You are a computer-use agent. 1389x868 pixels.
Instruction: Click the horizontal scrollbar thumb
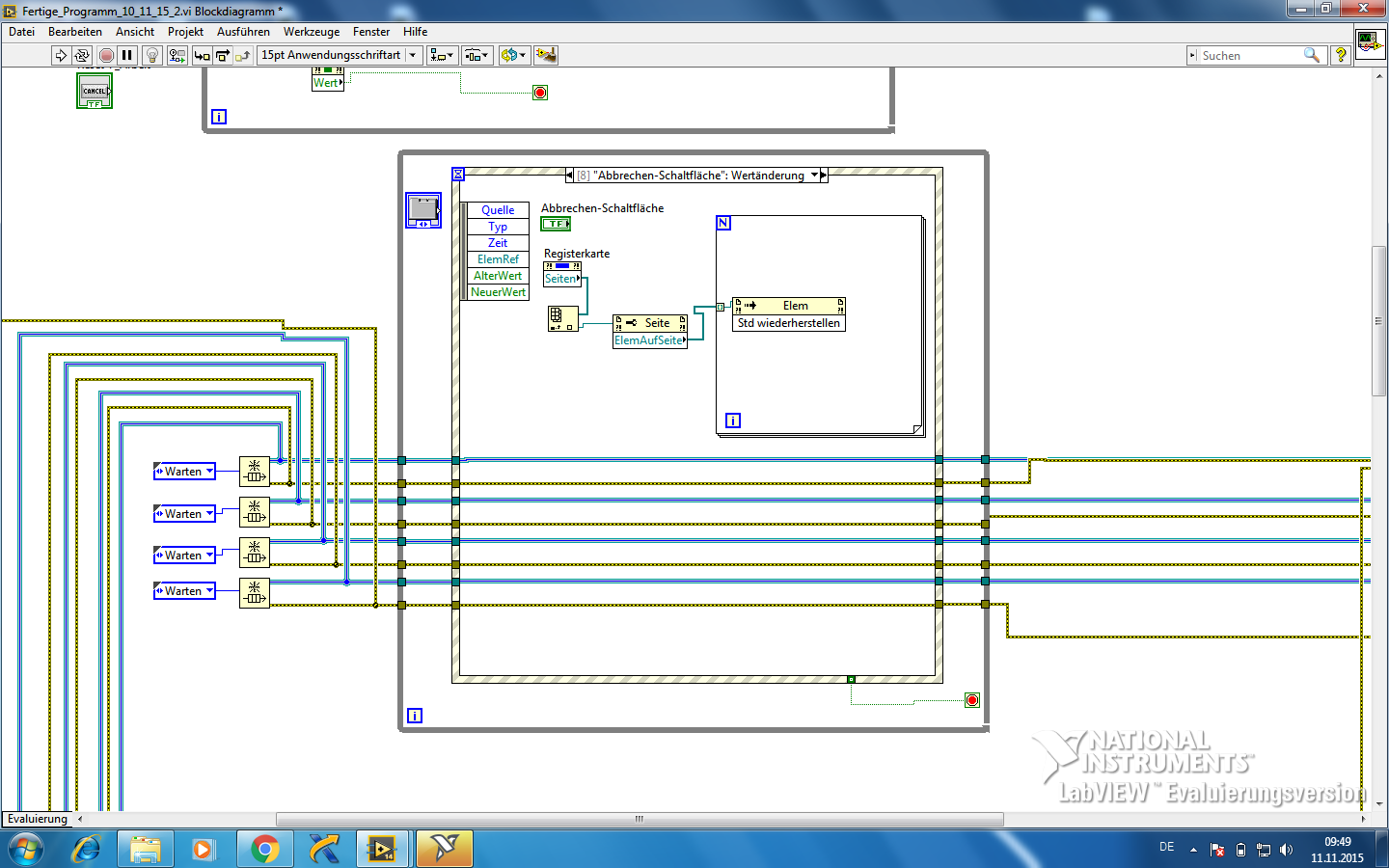point(639,819)
